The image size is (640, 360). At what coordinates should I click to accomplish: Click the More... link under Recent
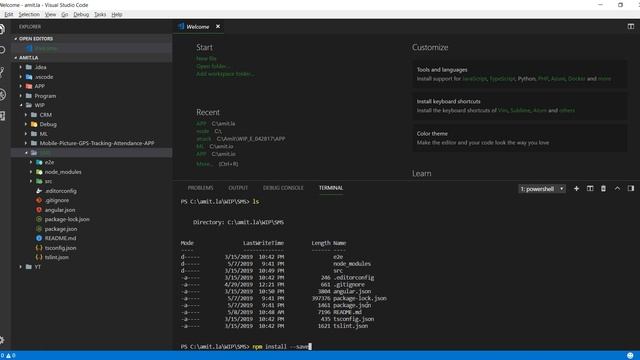tap(204, 164)
